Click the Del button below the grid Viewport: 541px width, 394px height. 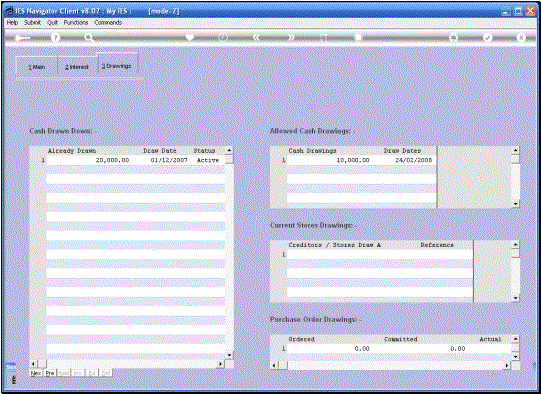[x=106, y=373]
